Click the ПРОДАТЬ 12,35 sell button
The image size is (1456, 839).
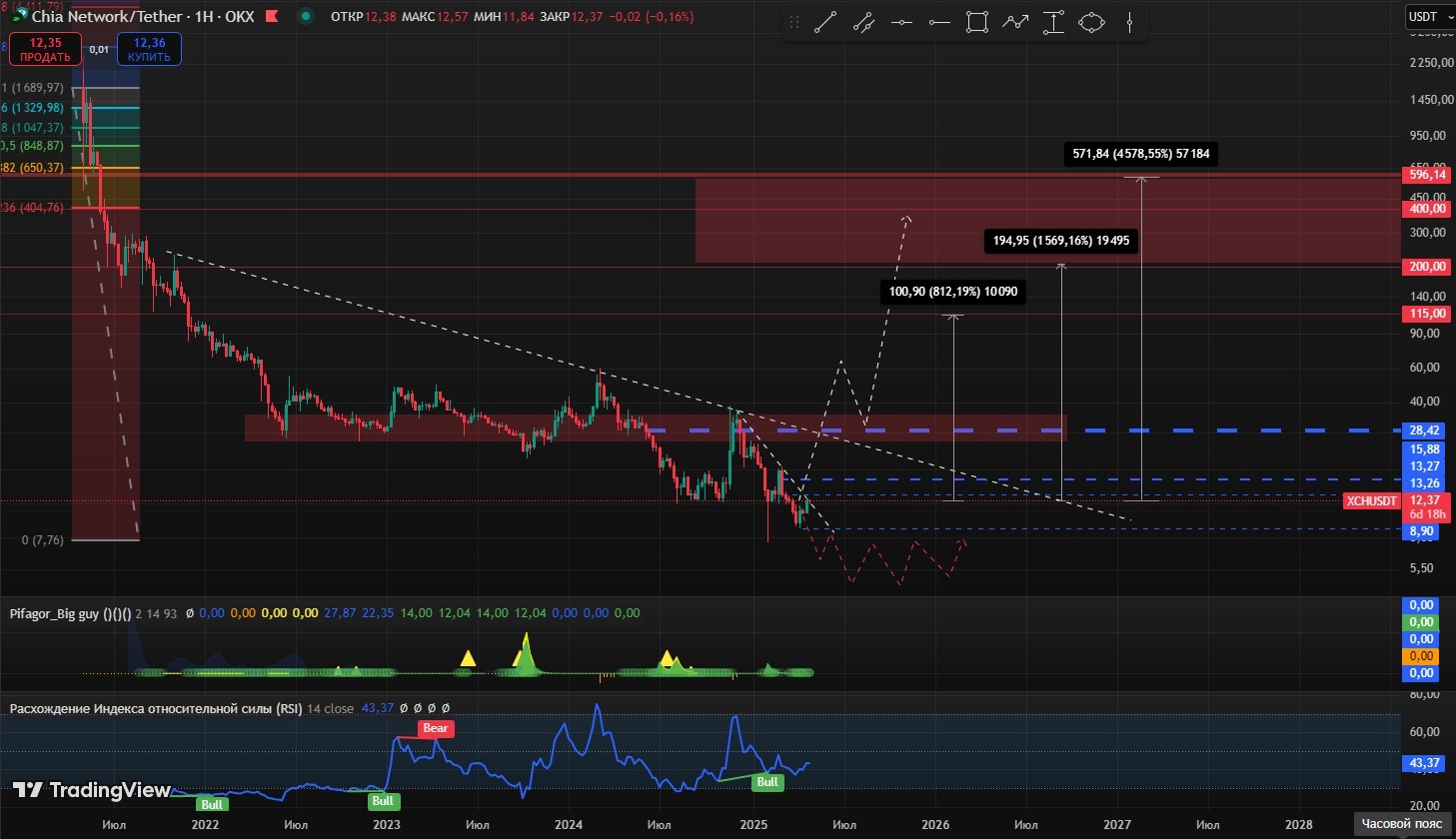coord(45,49)
